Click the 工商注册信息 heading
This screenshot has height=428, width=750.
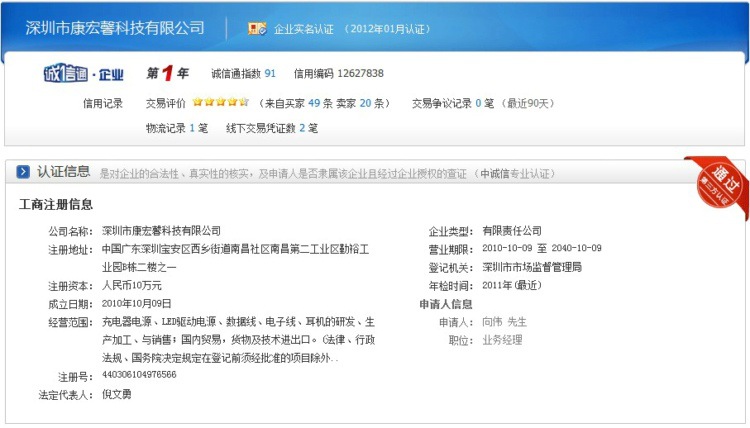coord(56,205)
